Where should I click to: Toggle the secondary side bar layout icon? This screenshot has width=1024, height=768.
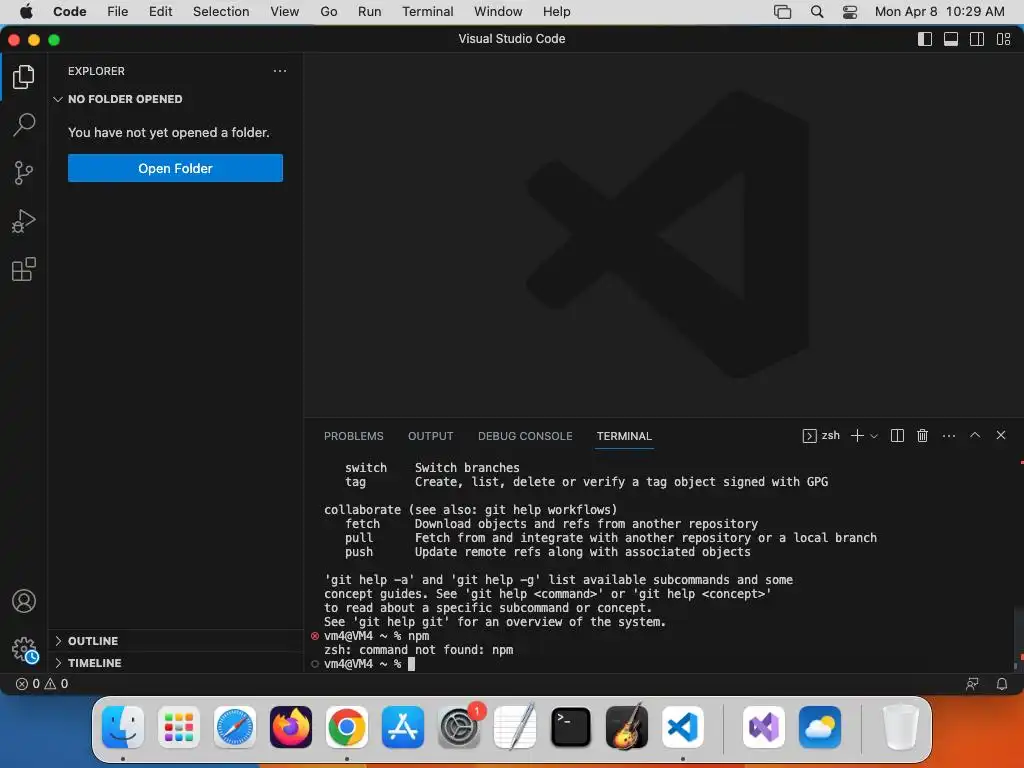tap(977, 39)
